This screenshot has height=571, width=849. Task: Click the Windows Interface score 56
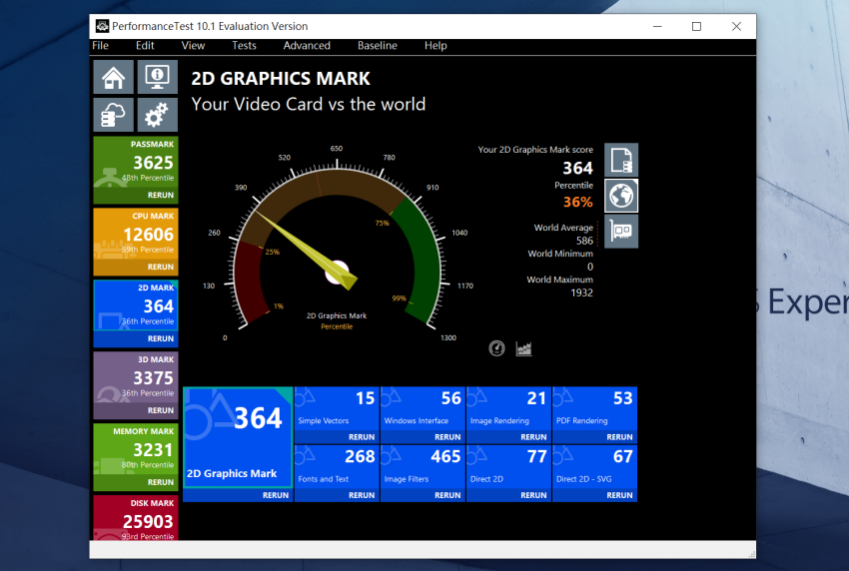(x=450, y=398)
